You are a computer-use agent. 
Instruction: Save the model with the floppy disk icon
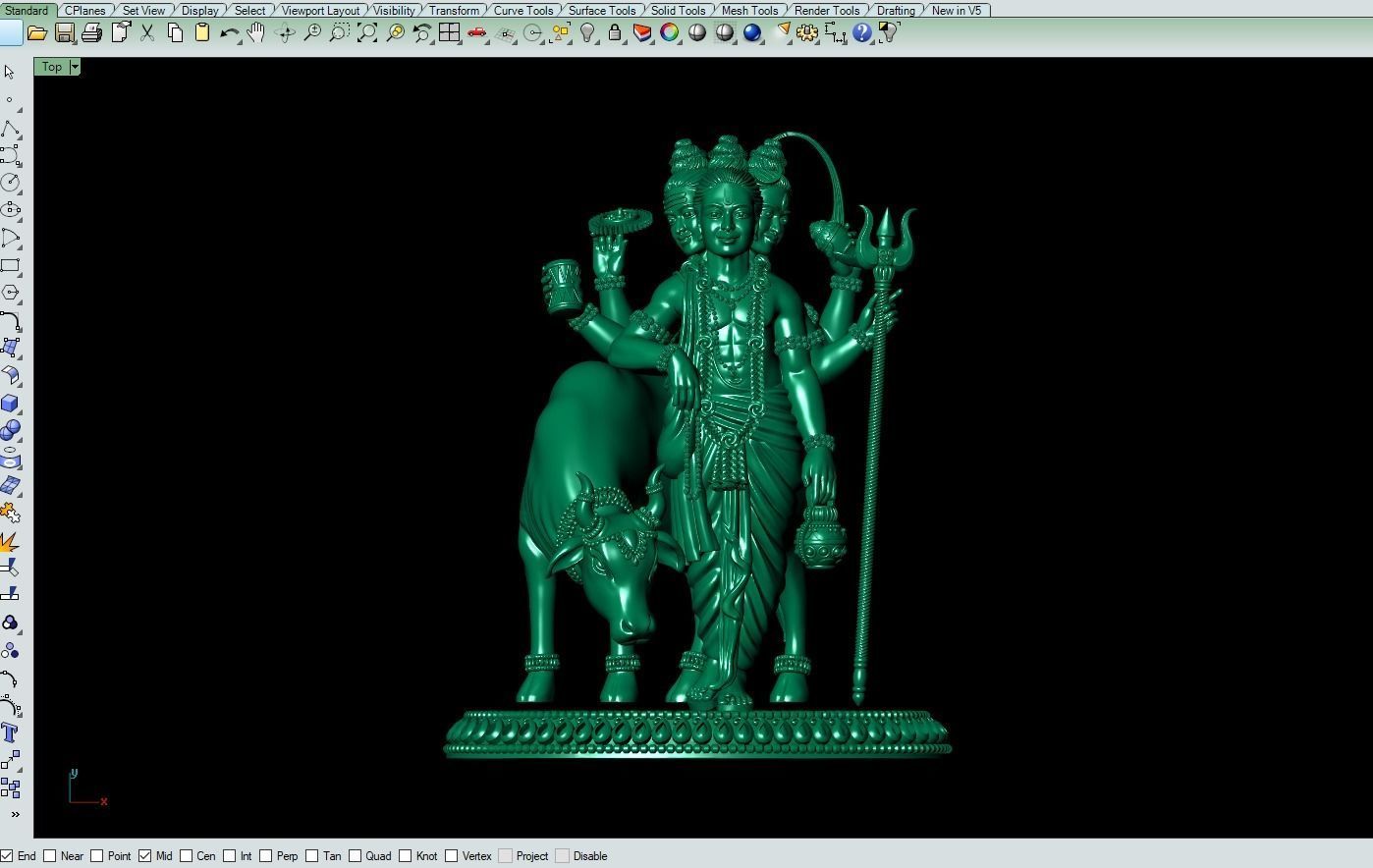tap(65, 32)
